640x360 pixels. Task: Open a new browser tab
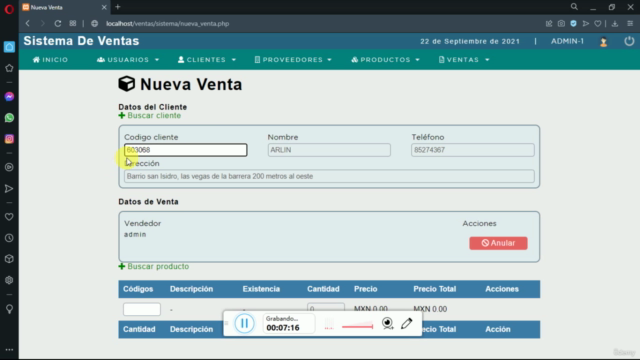[x=118, y=7]
